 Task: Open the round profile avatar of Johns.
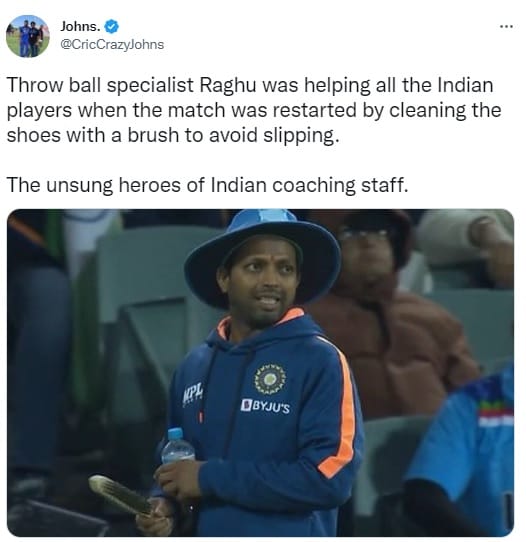tap(28, 36)
